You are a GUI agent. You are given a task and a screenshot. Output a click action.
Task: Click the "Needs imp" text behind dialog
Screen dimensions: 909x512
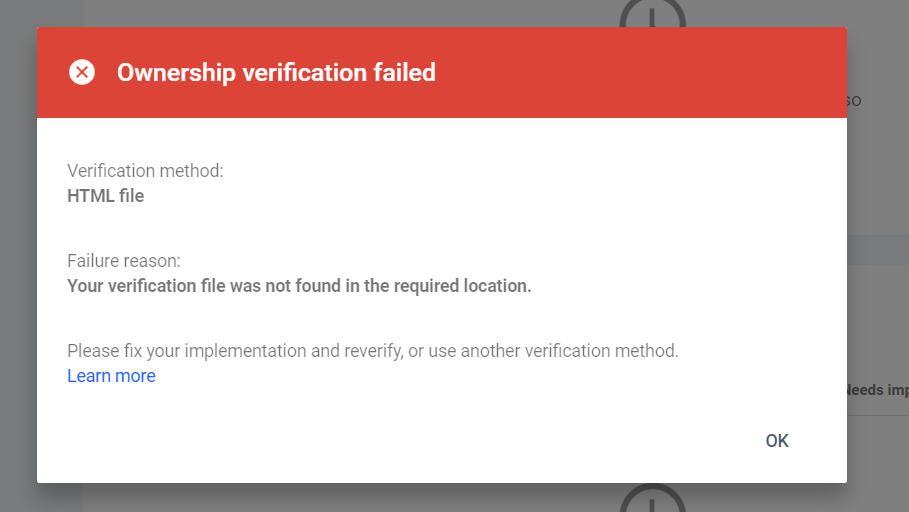click(x=877, y=390)
